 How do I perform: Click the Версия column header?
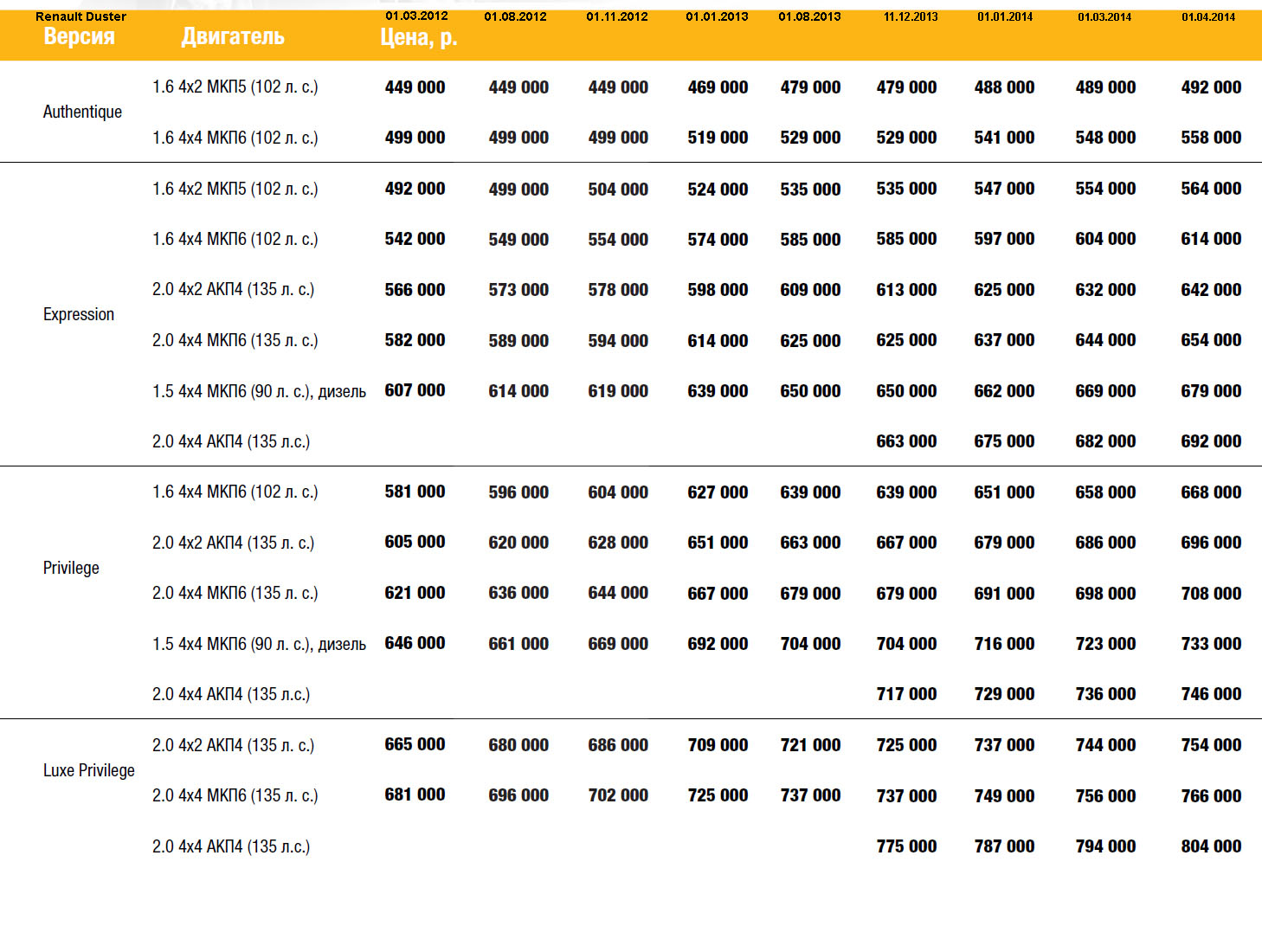coord(79,36)
